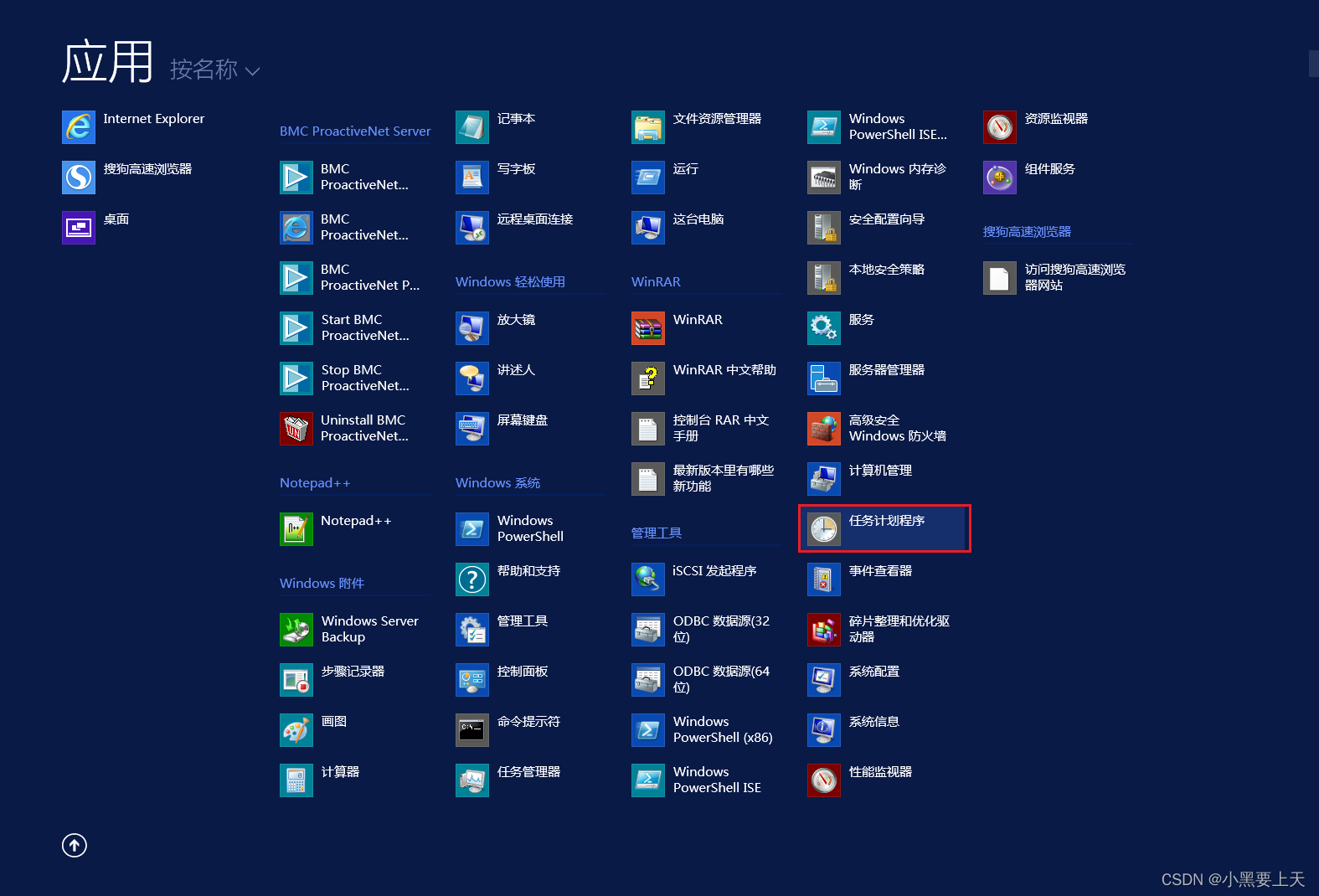Open 运行 dialog icon
Viewport: 1319px width, 896px height.
[x=648, y=178]
